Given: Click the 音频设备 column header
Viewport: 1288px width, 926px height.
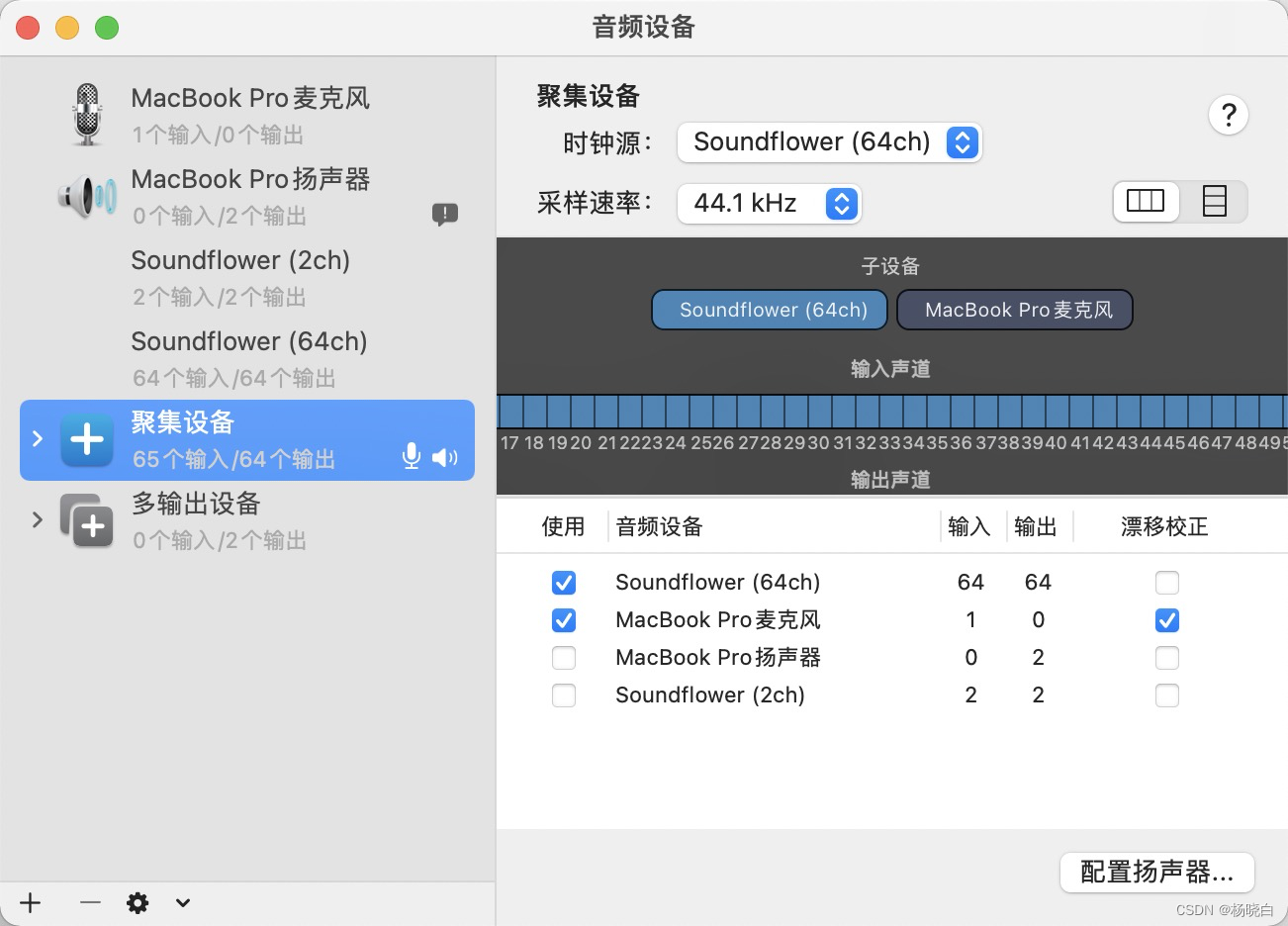Looking at the screenshot, I should tap(659, 526).
